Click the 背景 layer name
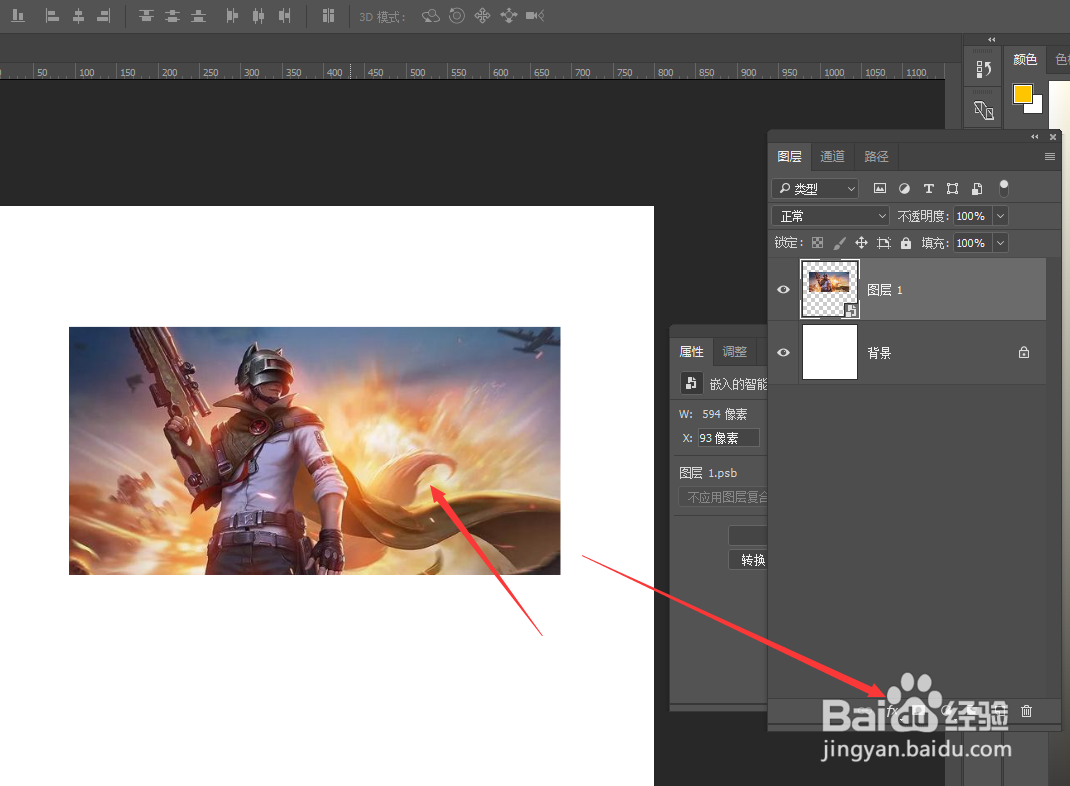The image size is (1070, 786). [x=879, y=353]
